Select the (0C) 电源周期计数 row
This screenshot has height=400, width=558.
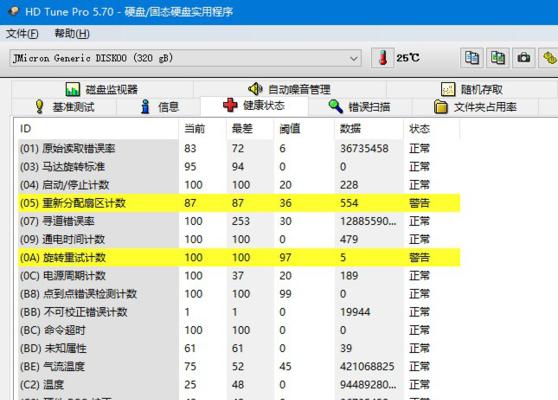pyautogui.click(x=239, y=275)
